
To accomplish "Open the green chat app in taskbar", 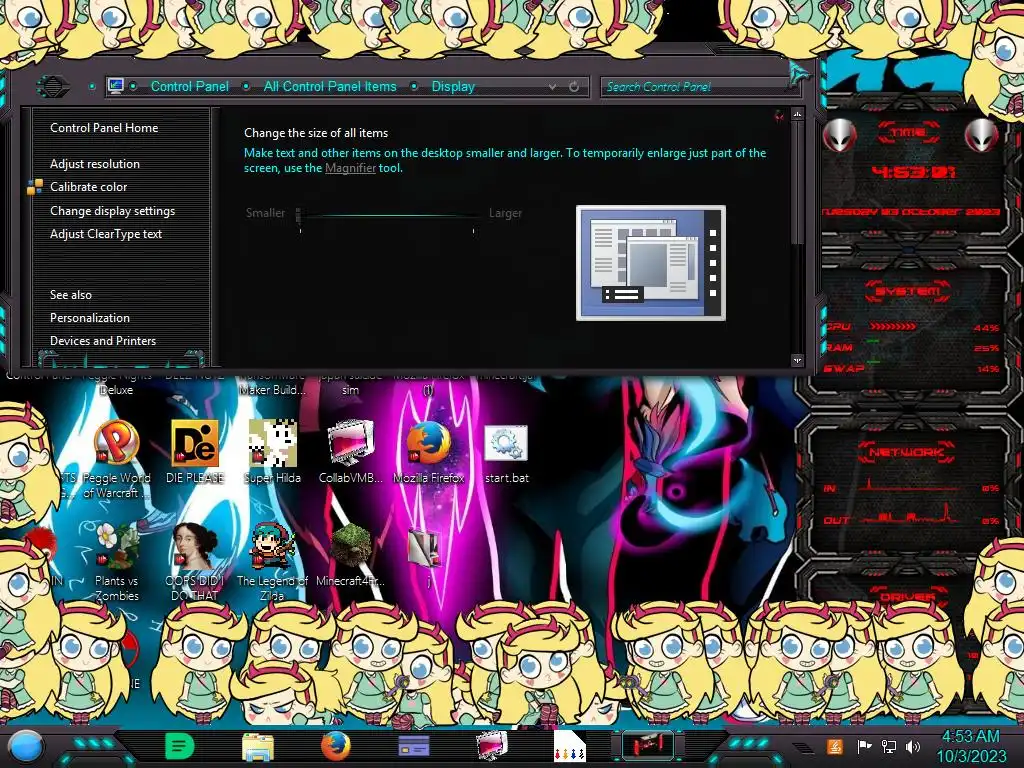I will 179,746.
